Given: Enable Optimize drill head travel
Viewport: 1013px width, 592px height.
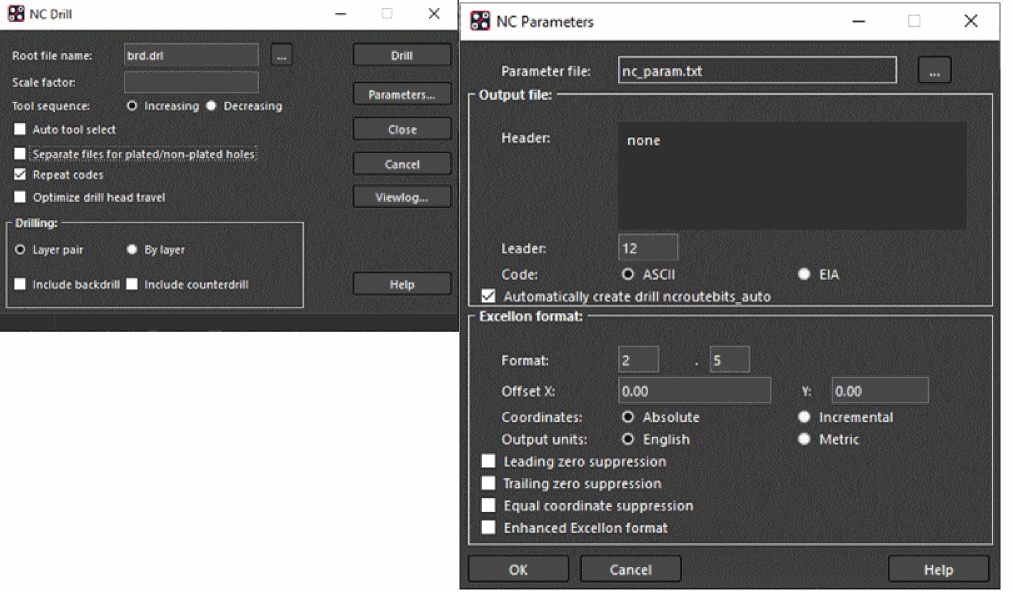Looking at the screenshot, I should click(x=20, y=197).
